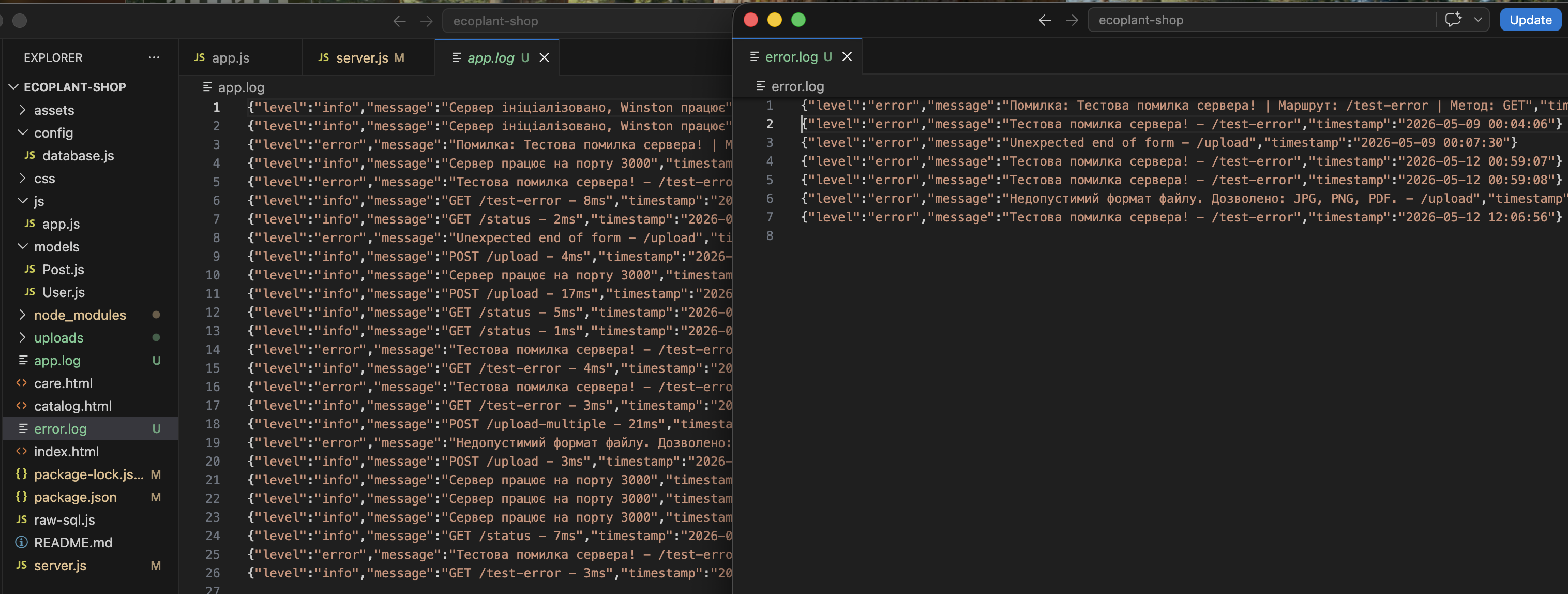The height and width of the screenshot is (594, 1568).
Task: Open the chat sparkle icon in title bar
Action: coord(1453,20)
